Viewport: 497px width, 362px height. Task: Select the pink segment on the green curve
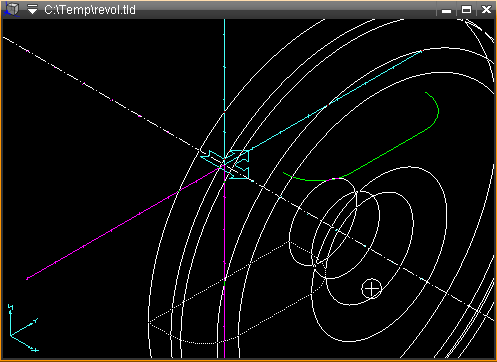tap(334, 179)
